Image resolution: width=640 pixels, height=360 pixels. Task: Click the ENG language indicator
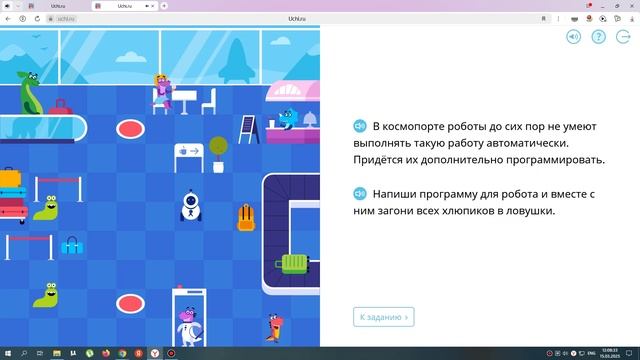pyautogui.click(x=591, y=353)
